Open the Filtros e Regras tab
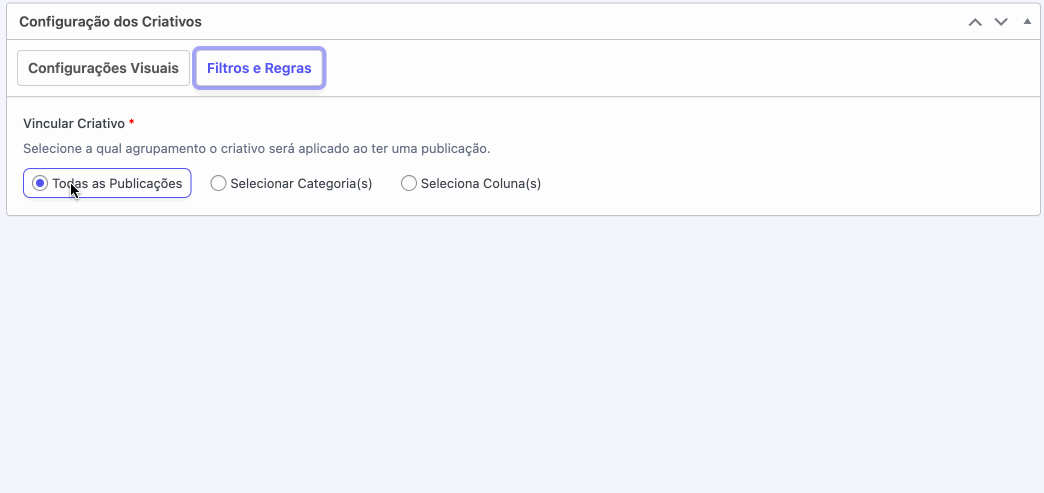The height and width of the screenshot is (493, 1044). (259, 68)
